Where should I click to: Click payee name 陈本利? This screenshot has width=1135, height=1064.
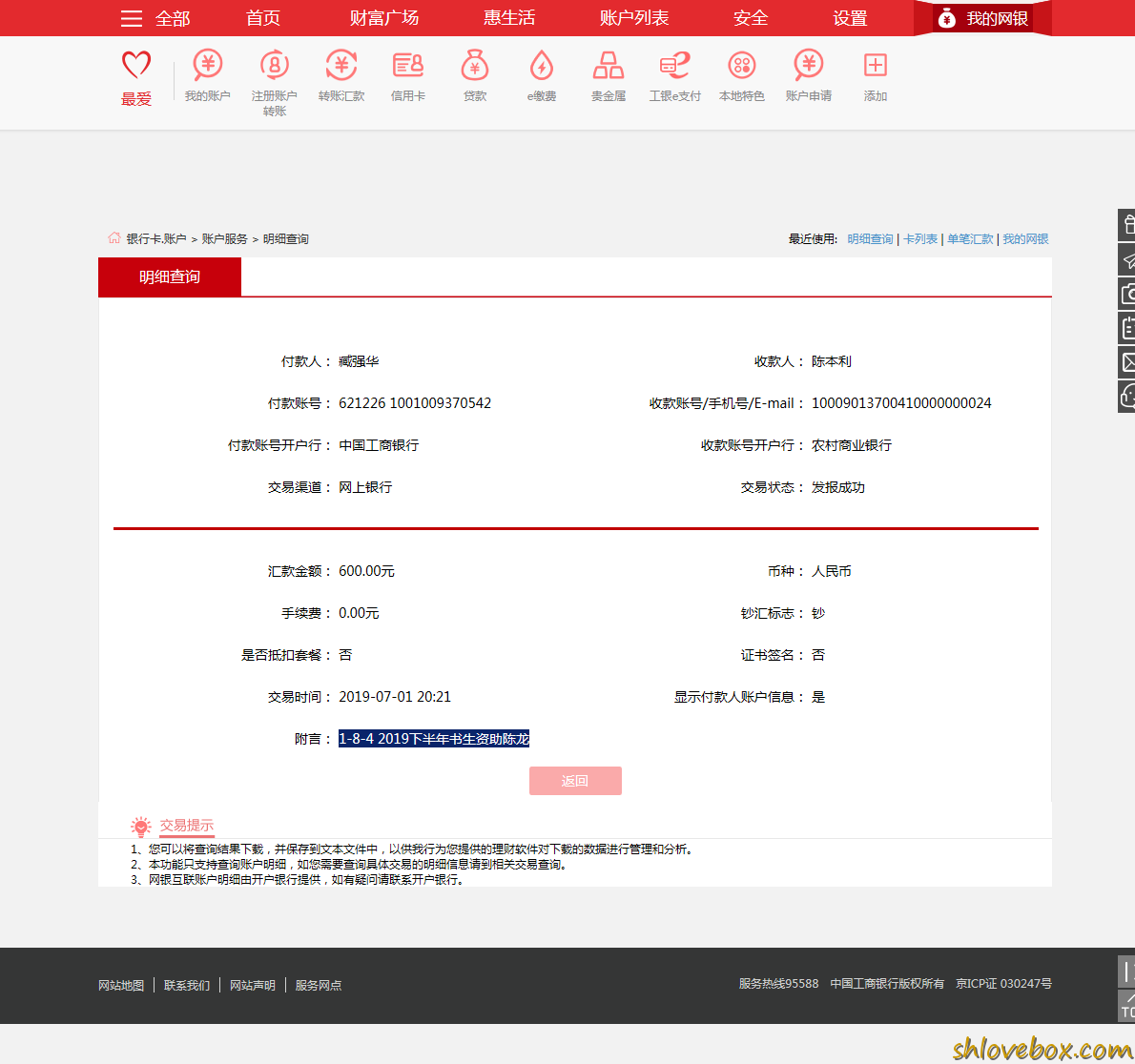(x=831, y=361)
